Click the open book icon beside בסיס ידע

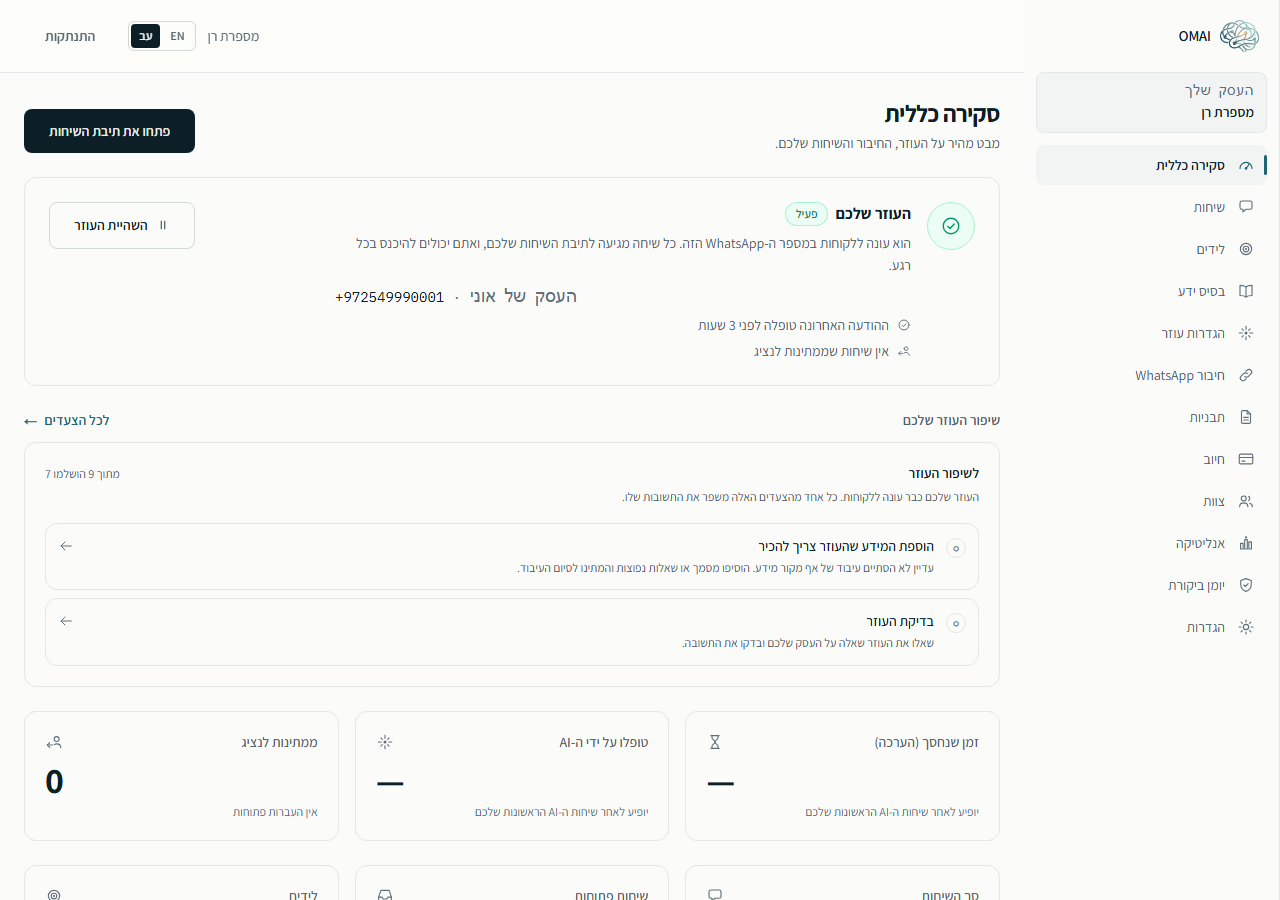[x=1245, y=291]
